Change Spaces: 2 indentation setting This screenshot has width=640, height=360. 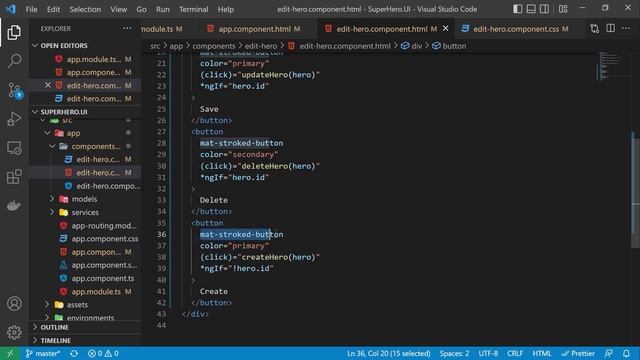tap(454, 353)
